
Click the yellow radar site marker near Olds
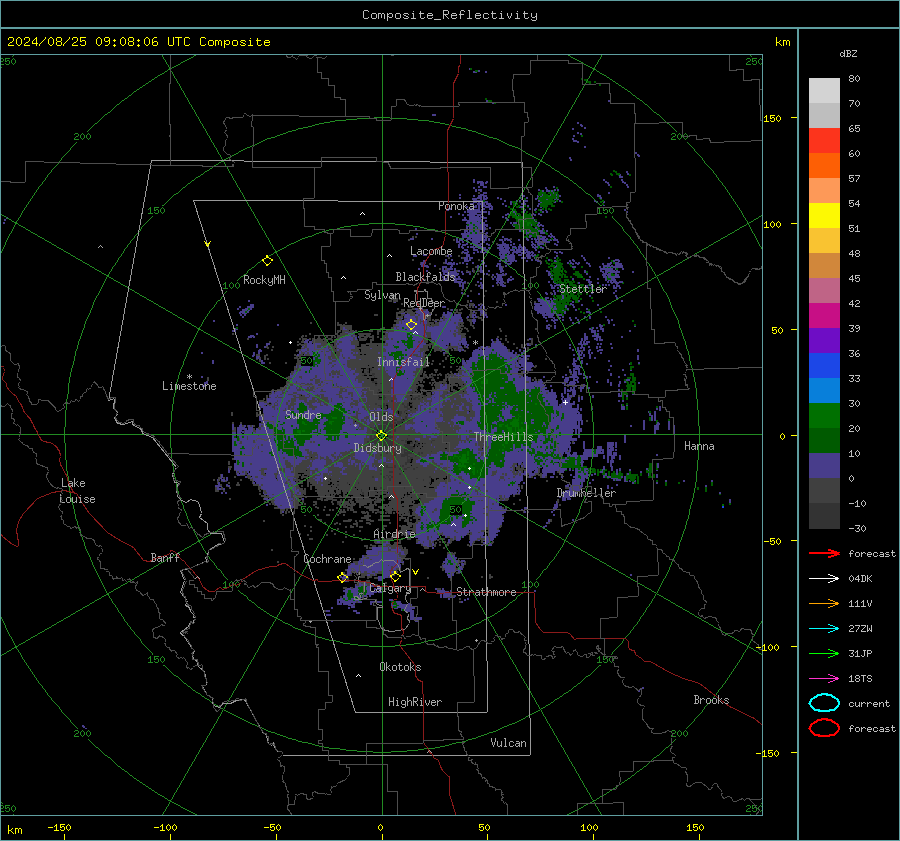[x=382, y=436]
